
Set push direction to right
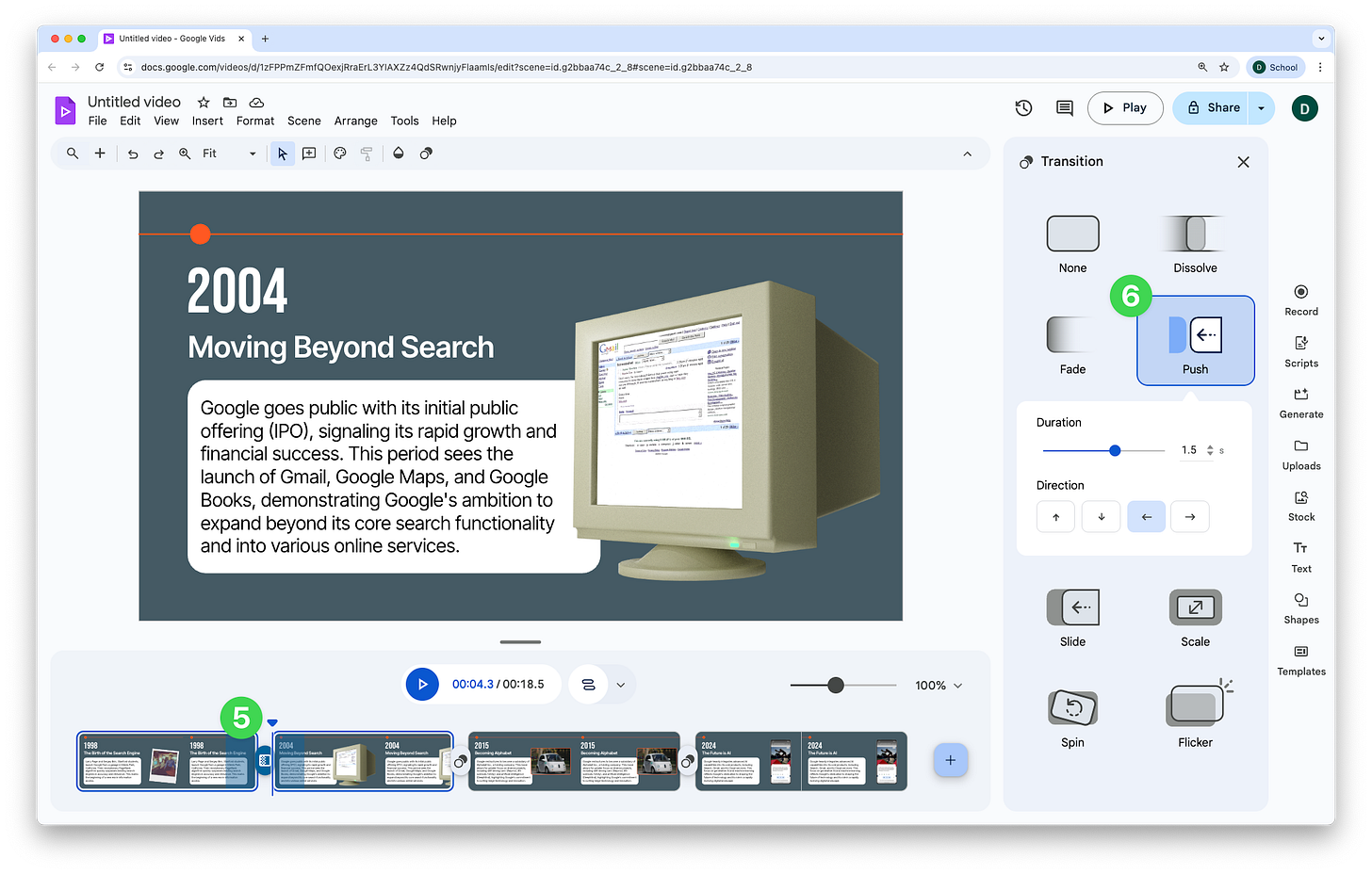coord(1190,516)
